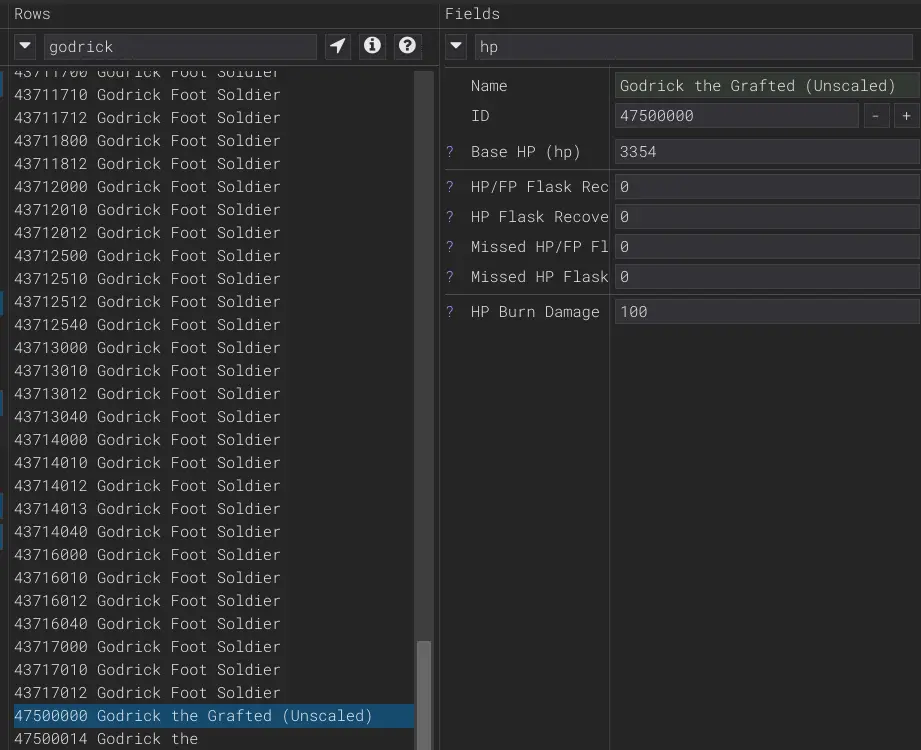Edit the HP Flask Recove value
Viewport: 921px width, 750px height.
(767, 217)
